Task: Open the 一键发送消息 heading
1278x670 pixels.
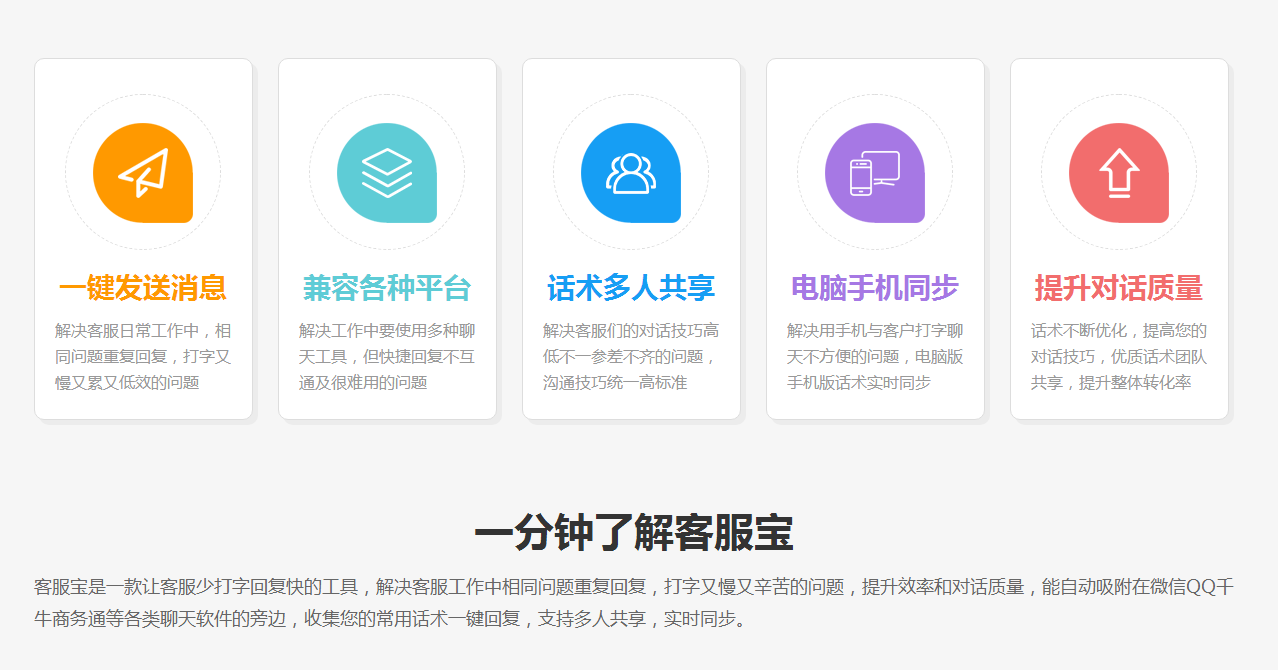Action: (143, 288)
